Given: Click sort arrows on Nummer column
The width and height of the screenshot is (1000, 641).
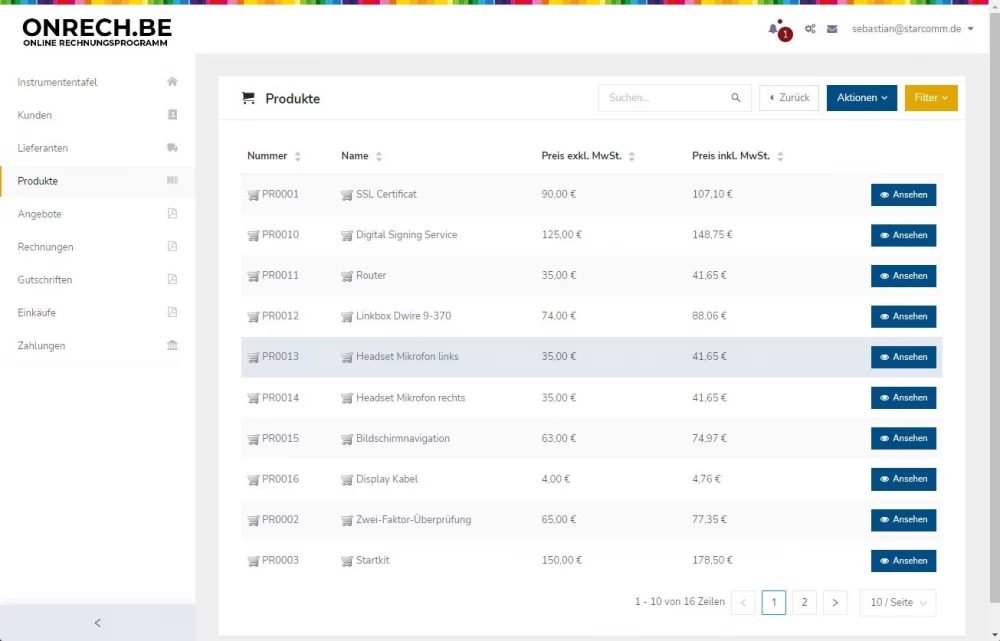Looking at the screenshot, I should pos(298,157).
